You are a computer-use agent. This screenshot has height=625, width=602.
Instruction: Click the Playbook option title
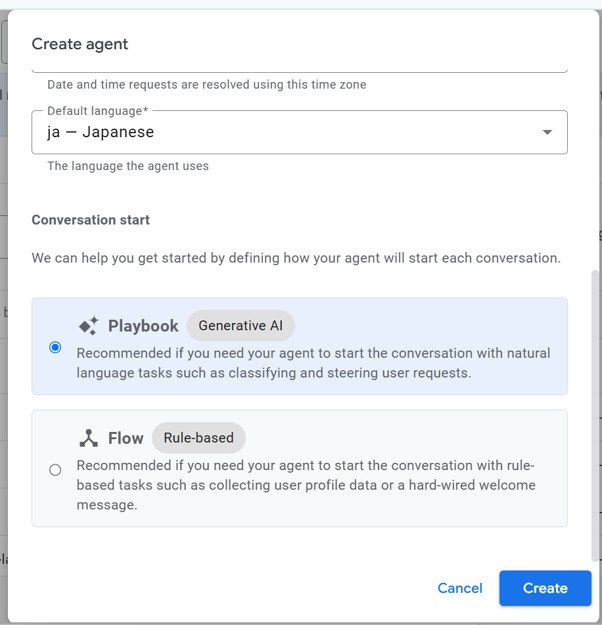coord(143,326)
